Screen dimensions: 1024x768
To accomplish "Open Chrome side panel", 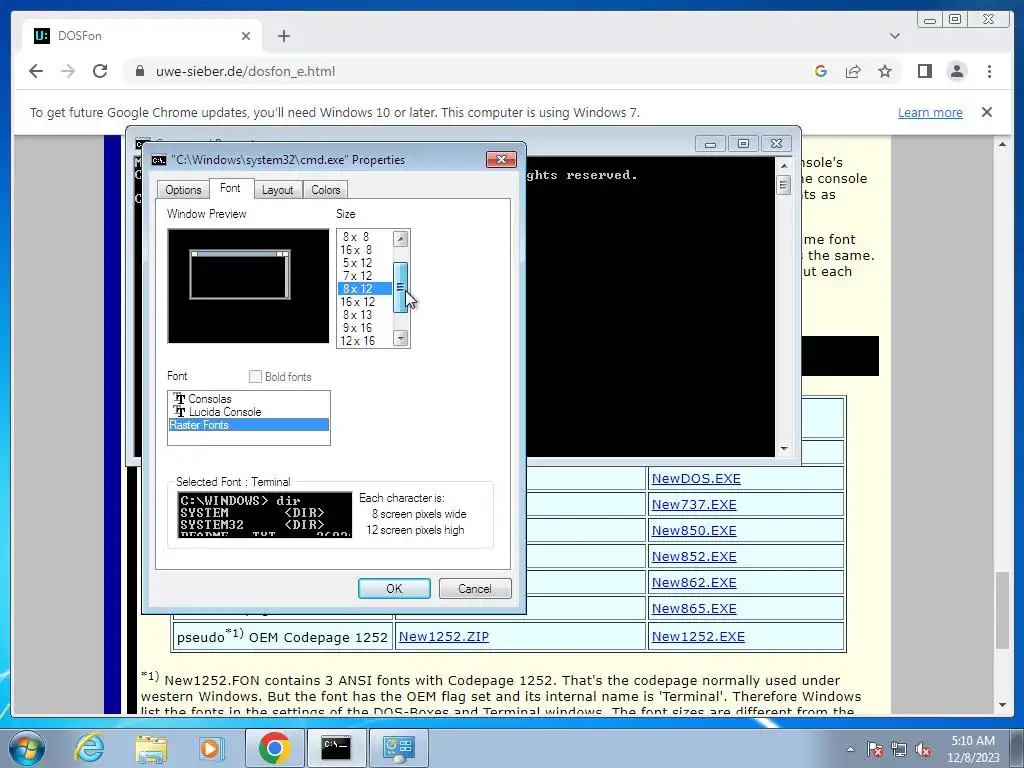I will [925, 71].
